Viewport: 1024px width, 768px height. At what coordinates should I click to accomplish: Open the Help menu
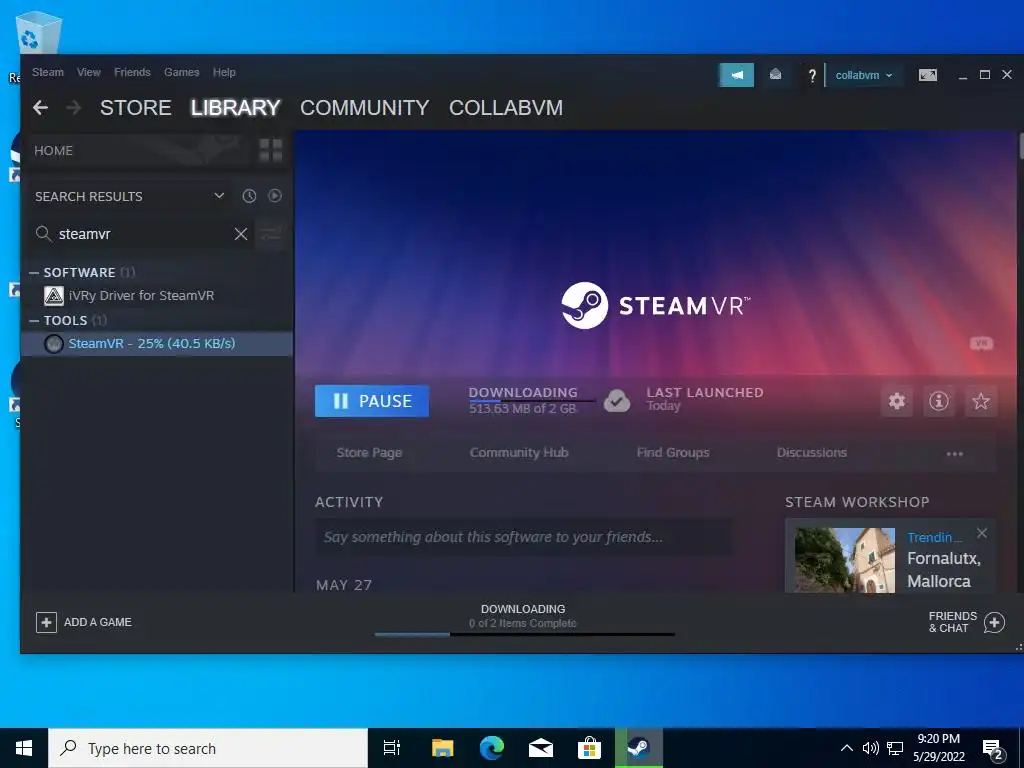(x=224, y=72)
